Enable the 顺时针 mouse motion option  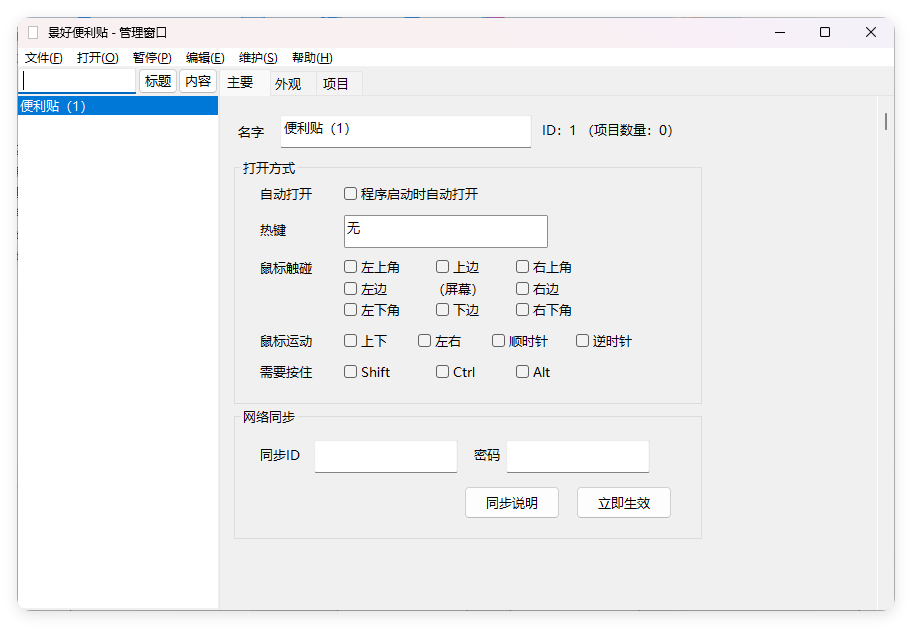coord(498,340)
